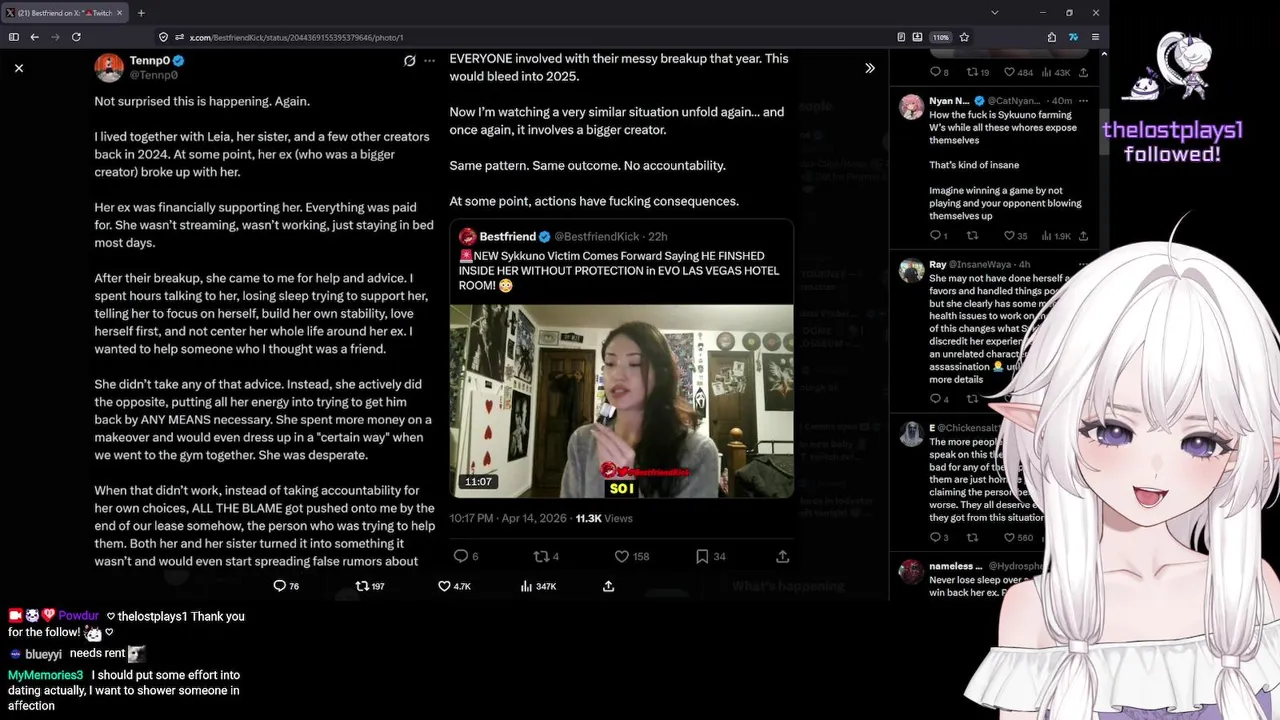The width and height of the screenshot is (1280, 720).
Task: Collapse the reply sidebar with the double chevron
Action: coord(870,68)
